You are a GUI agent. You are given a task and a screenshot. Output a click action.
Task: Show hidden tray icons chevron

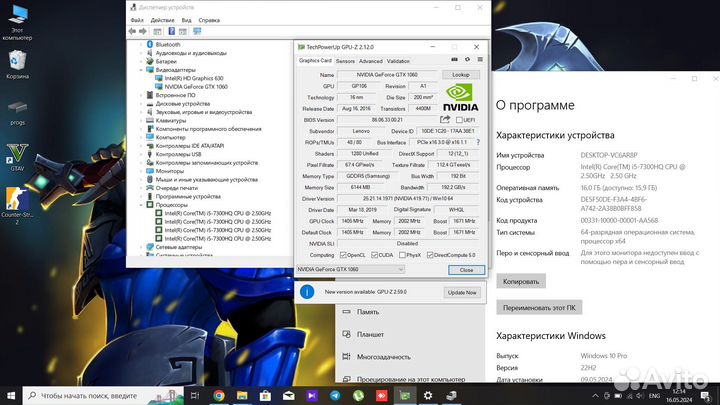tap(595, 395)
